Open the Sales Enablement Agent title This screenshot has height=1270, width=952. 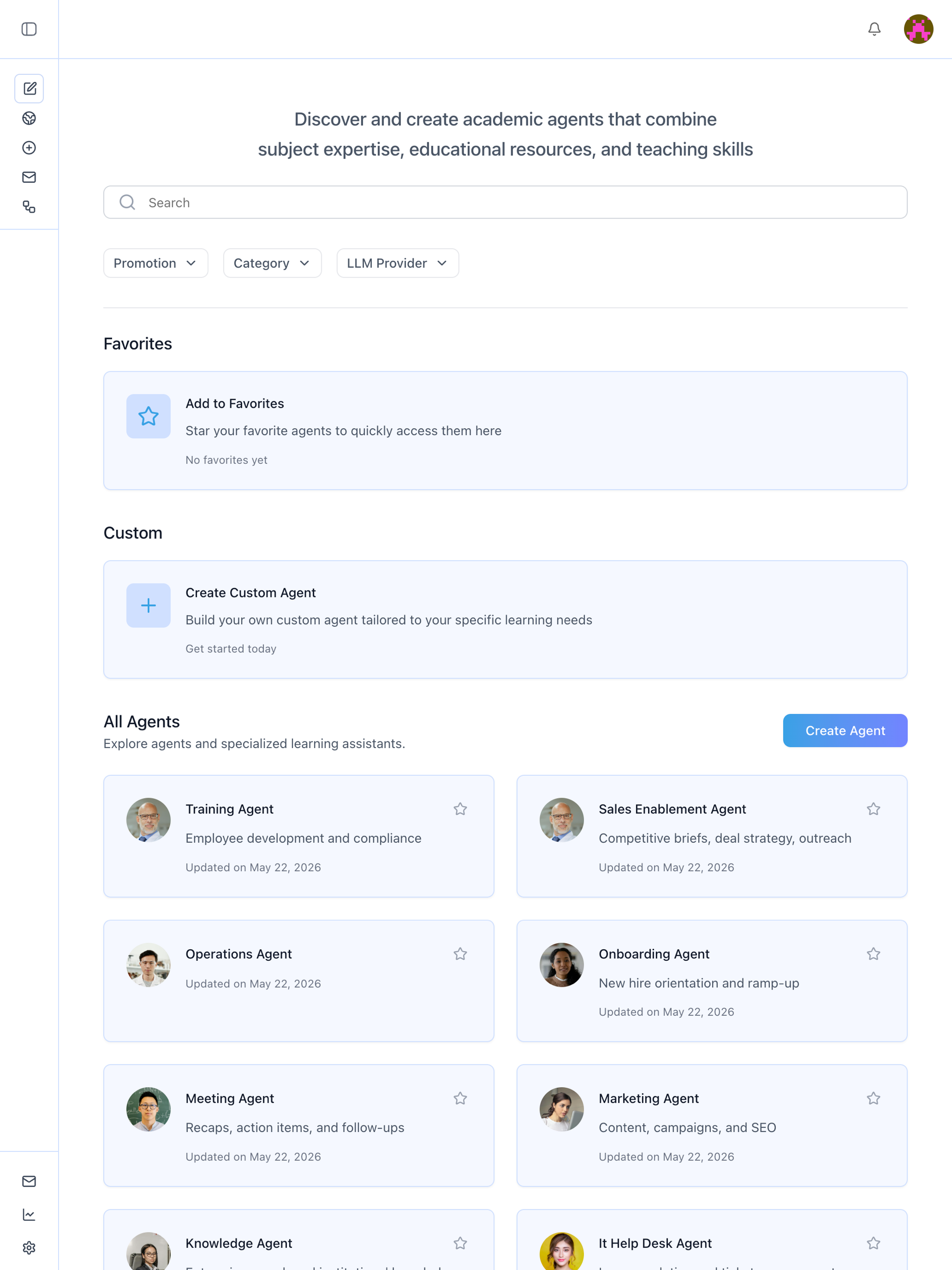[x=672, y=809]
